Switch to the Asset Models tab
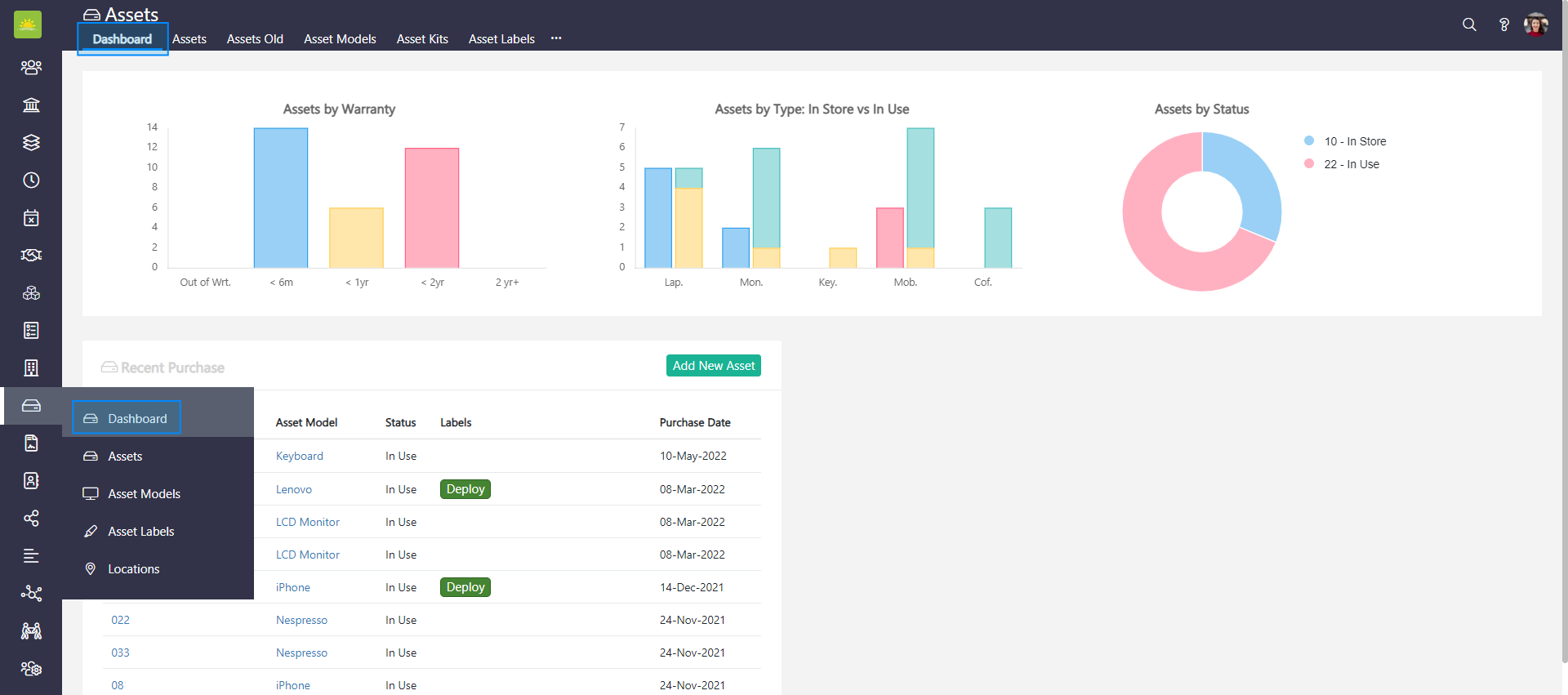Image resolution: width=1568 pixels, height=695 pixels. 340,38
